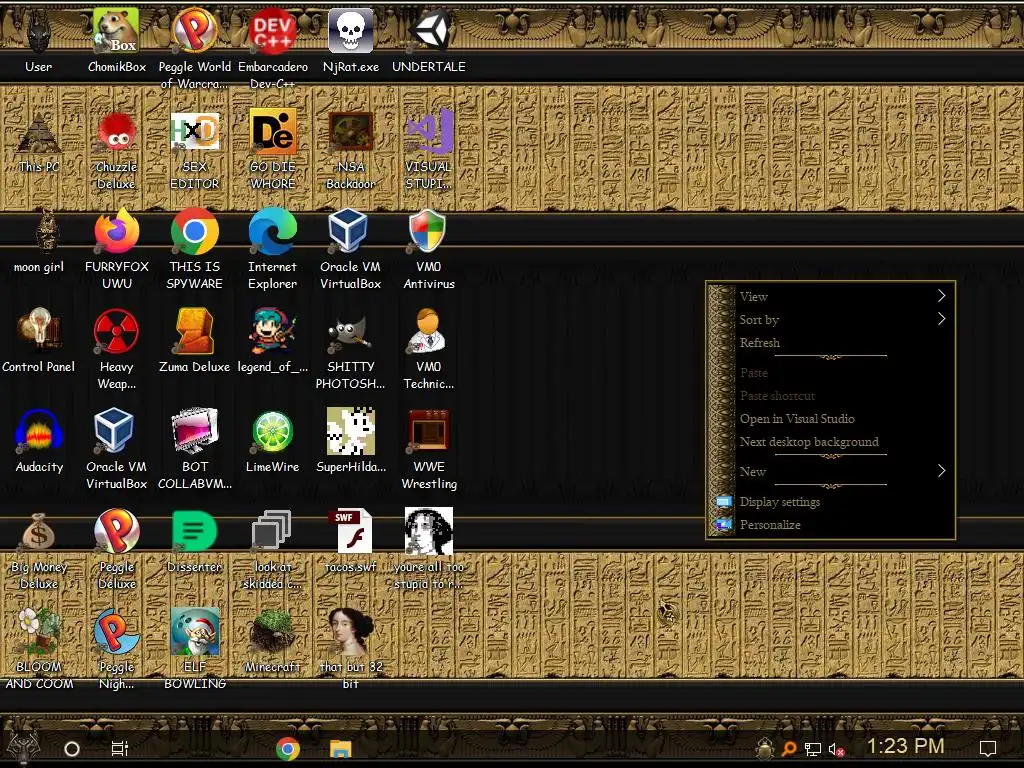Select the tacos.swf Flash file
Screen dimensions: 1024x768
pos(351,532)
